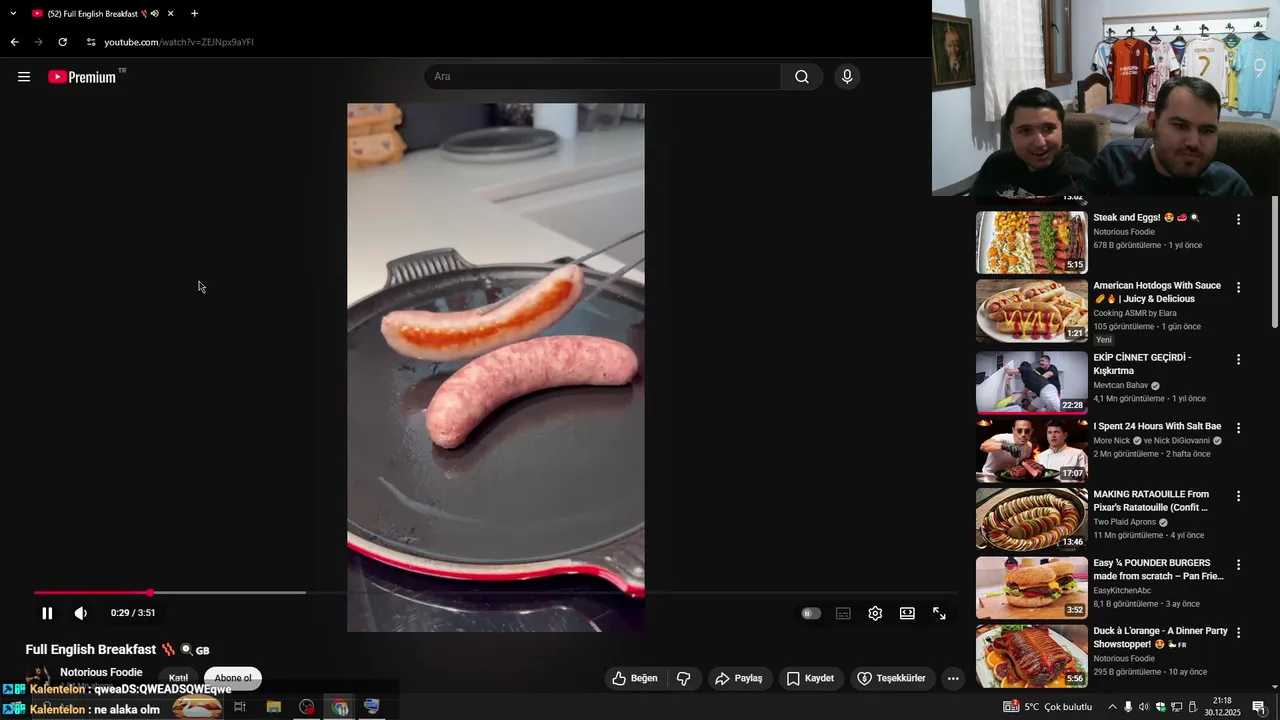Enter fullscreen mode in the player
This screenshot has height=720, width=1280.
pyautogui.click(x=939, y=613)
